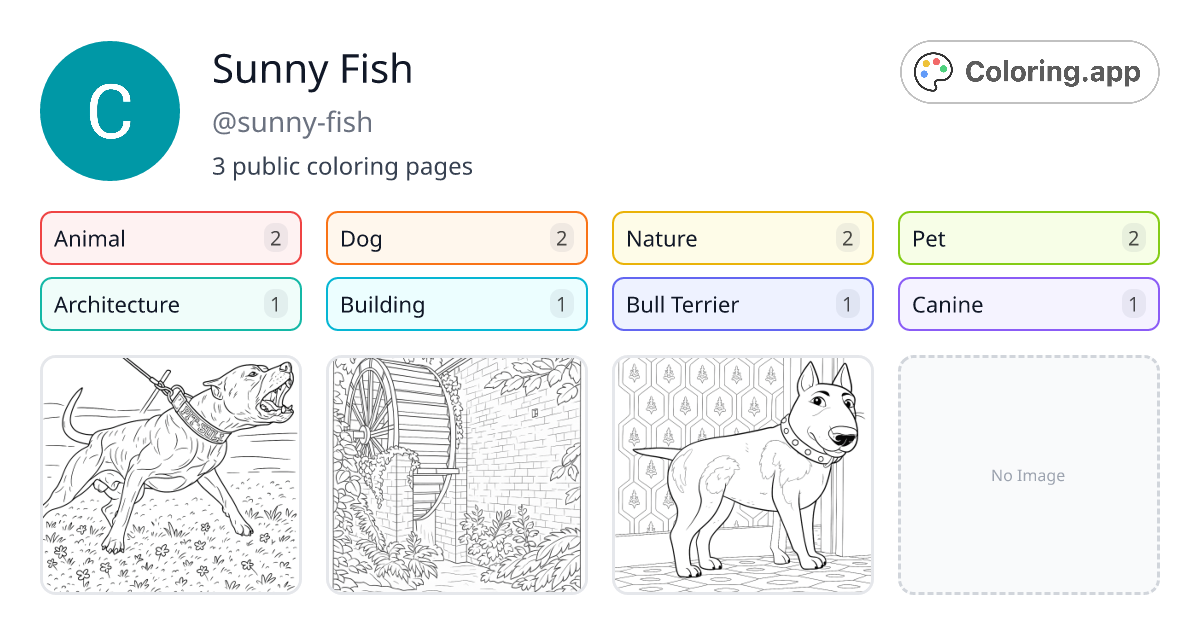The image size is (1200, 630).
Task: Select the Animal category chip
Action: 170,238
